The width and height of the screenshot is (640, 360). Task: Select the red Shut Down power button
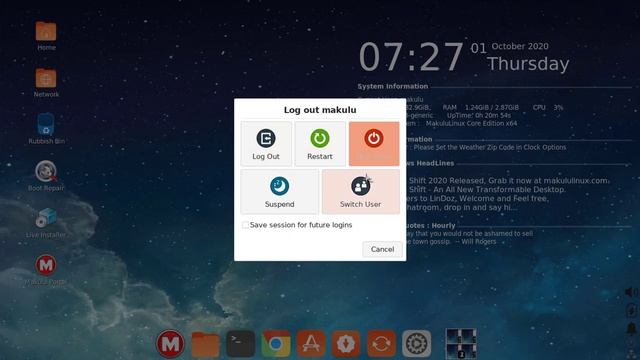374,144
